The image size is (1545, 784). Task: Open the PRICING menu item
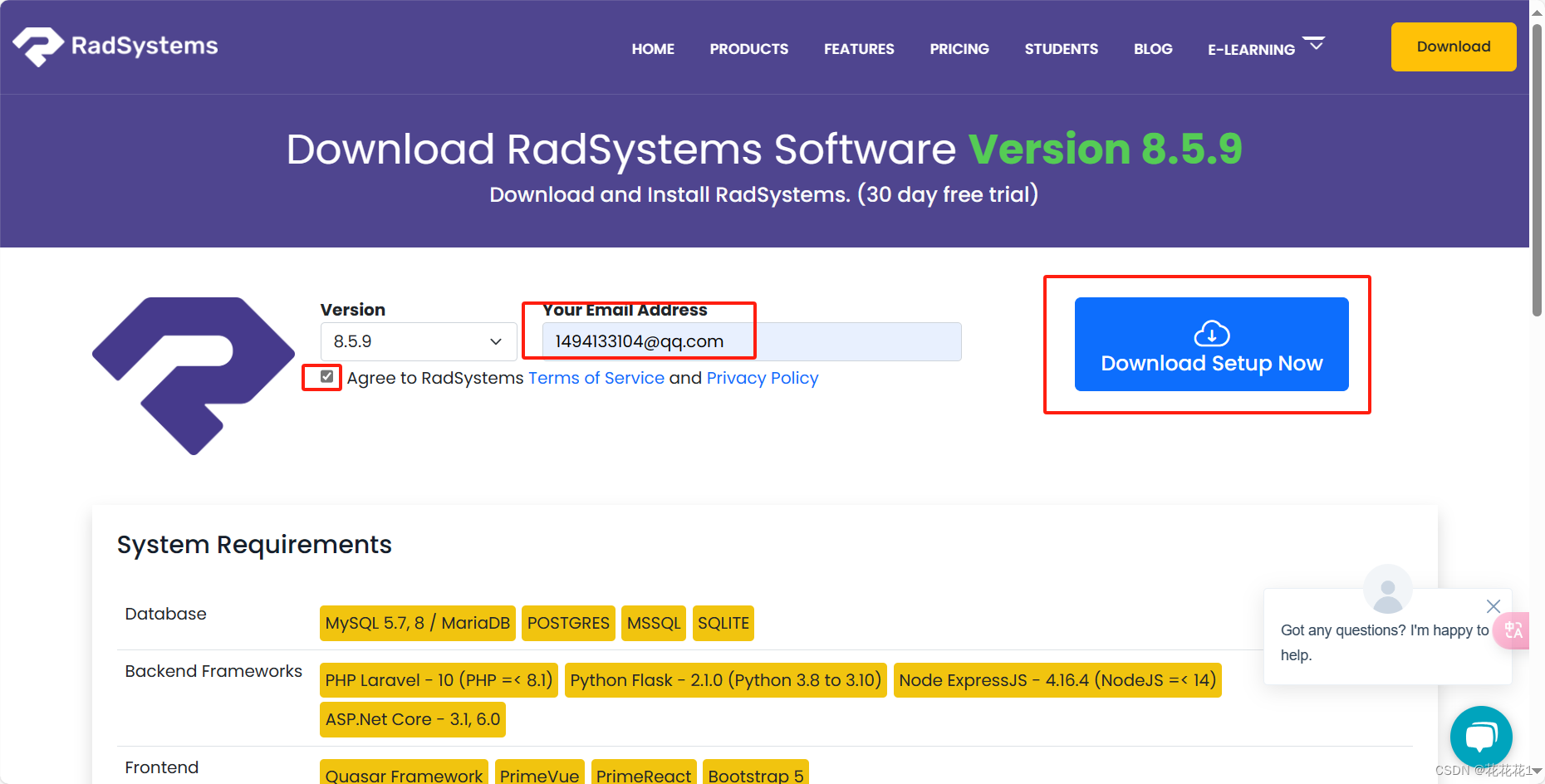pos(959,49)
